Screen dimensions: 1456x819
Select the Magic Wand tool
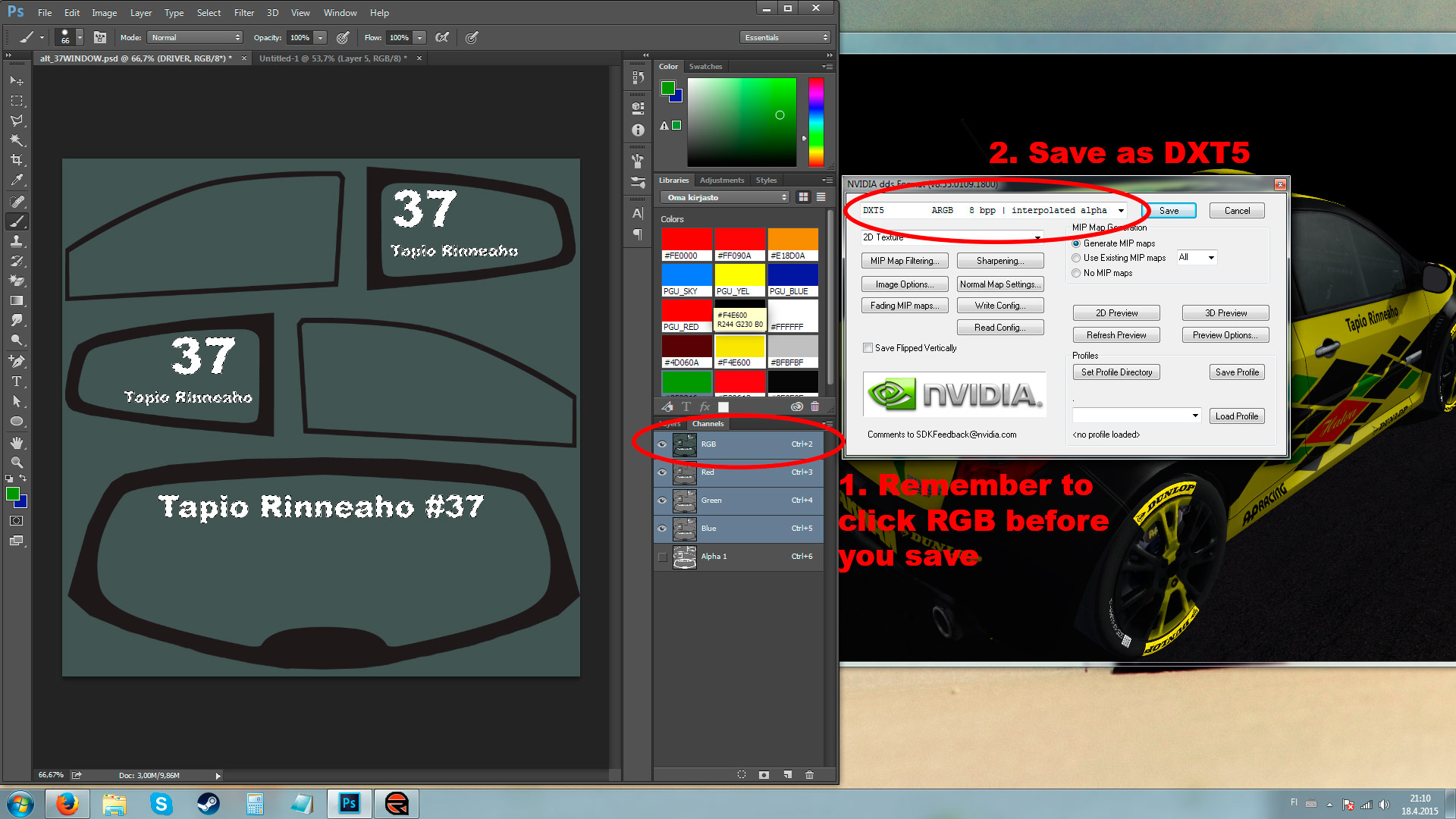point(17,140)
